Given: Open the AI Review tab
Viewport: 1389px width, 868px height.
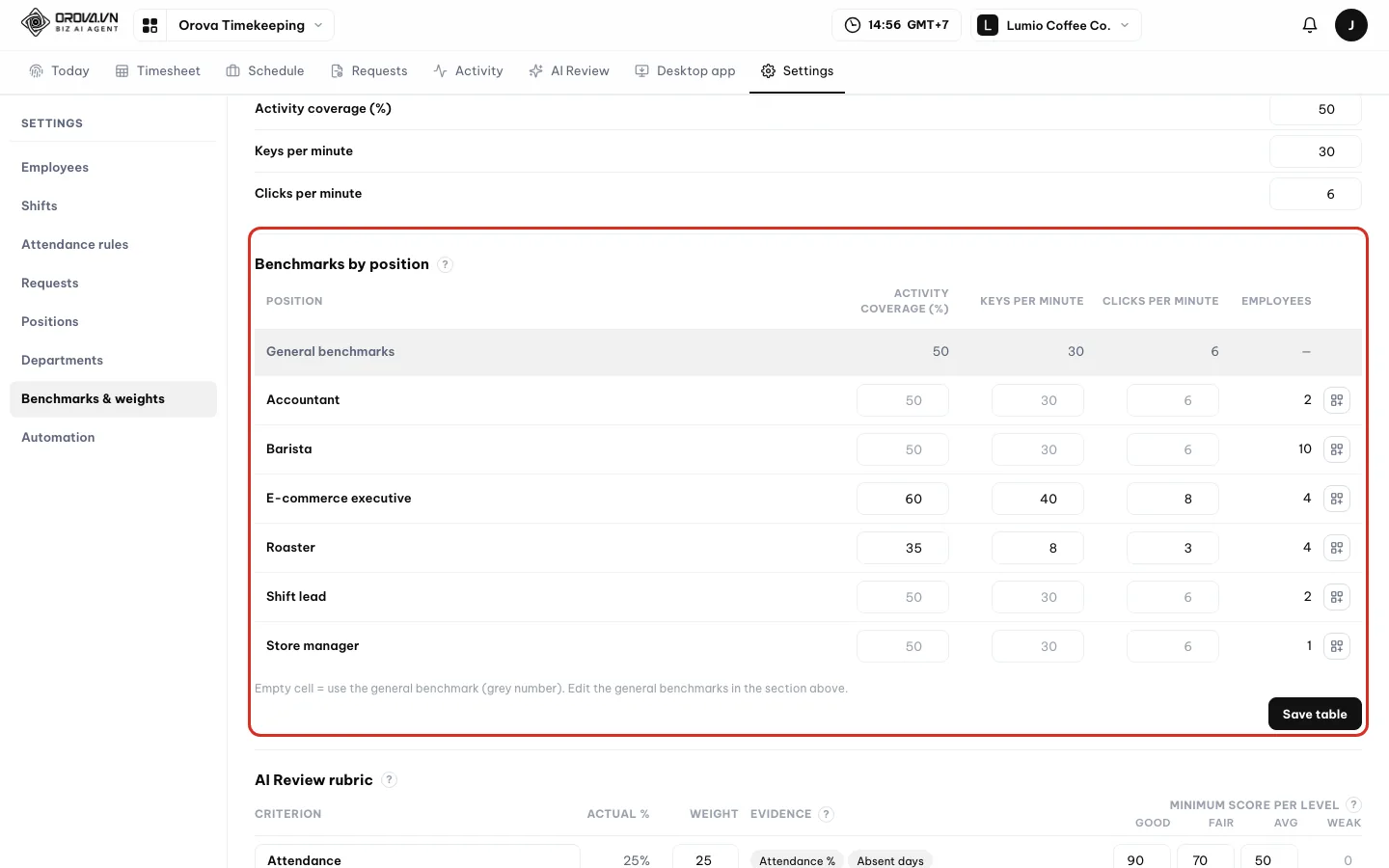Looking at the screenshot, I should point(569,71).
